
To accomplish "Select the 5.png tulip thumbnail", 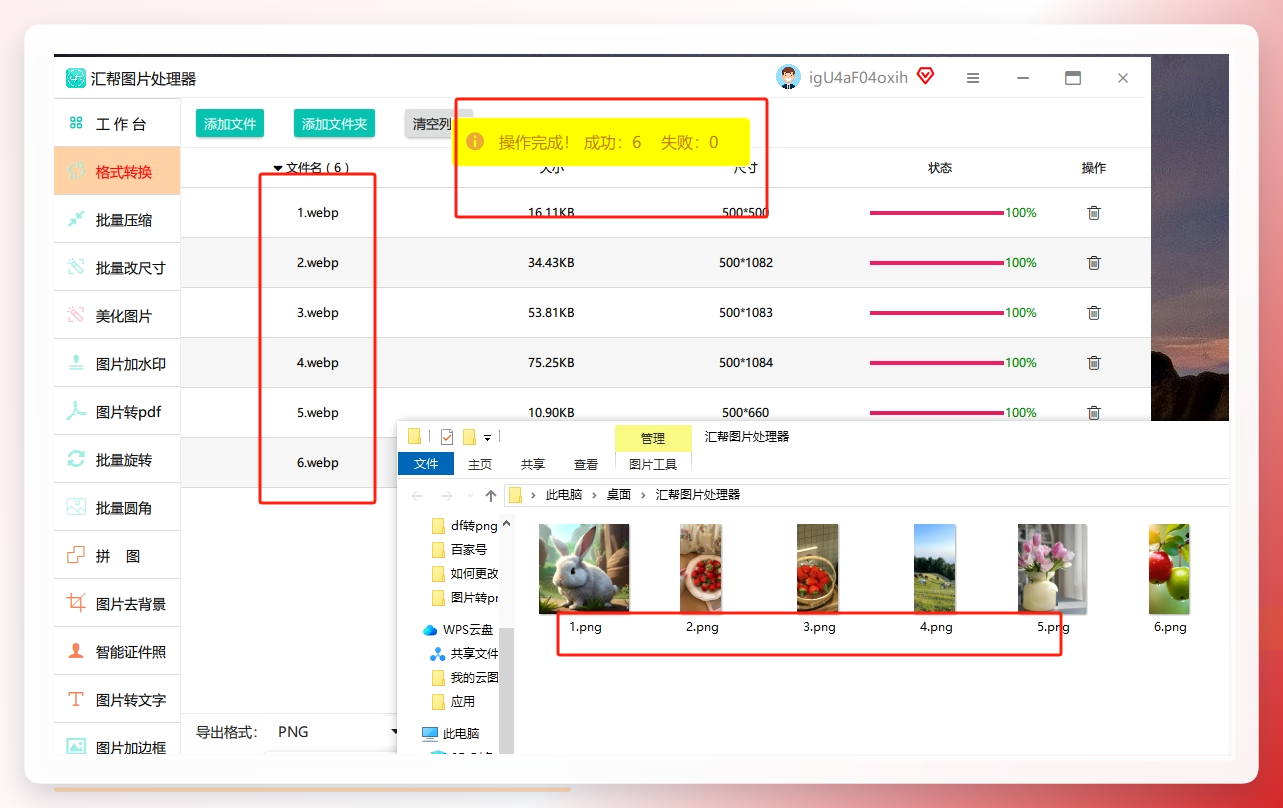I will (x=1052, y=569).
